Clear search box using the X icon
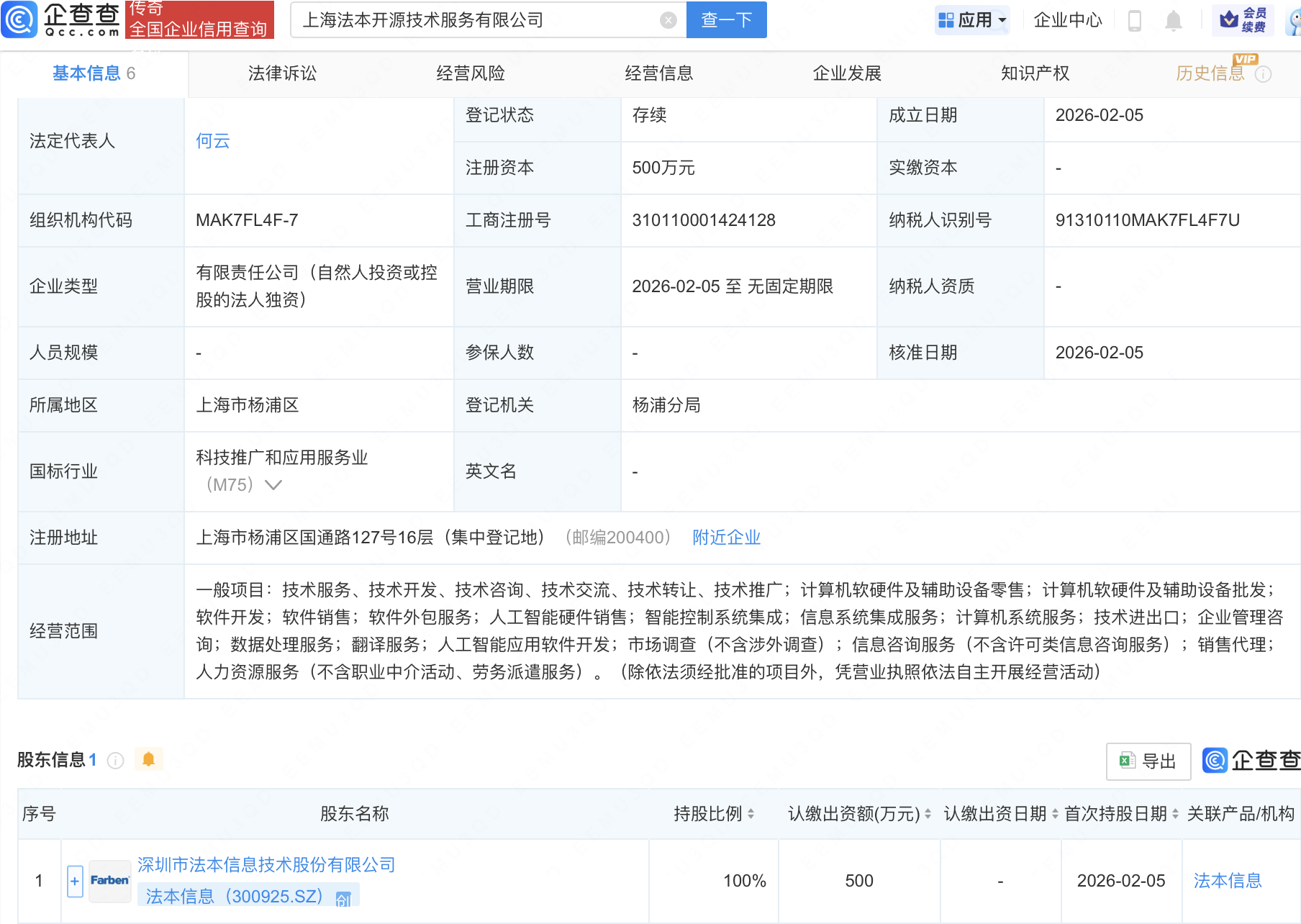Screen dimensions: 1301x924 (668, 20)
